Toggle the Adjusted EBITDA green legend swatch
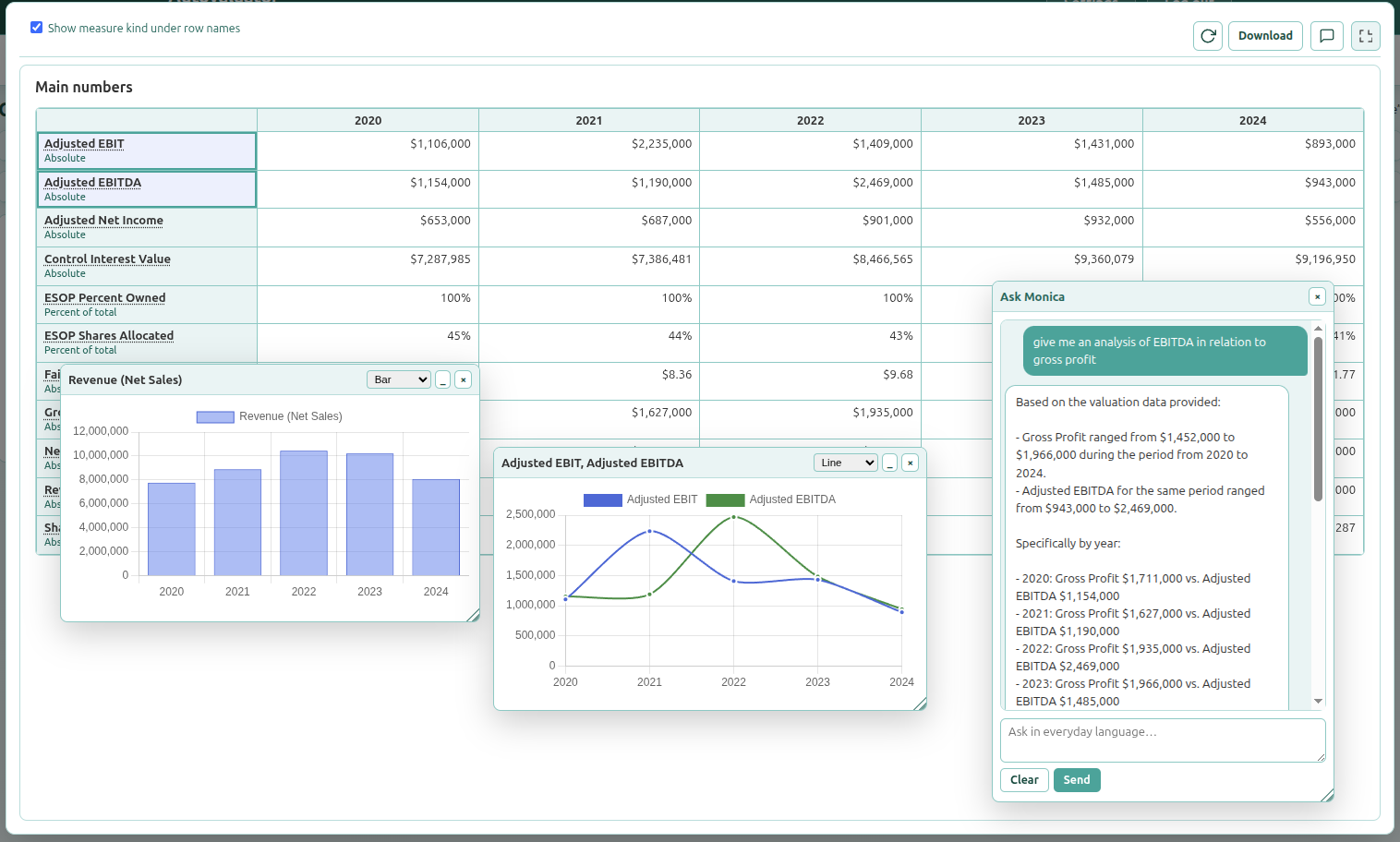The width and height of the screenshot is (1400, 842). pos(725,499)
